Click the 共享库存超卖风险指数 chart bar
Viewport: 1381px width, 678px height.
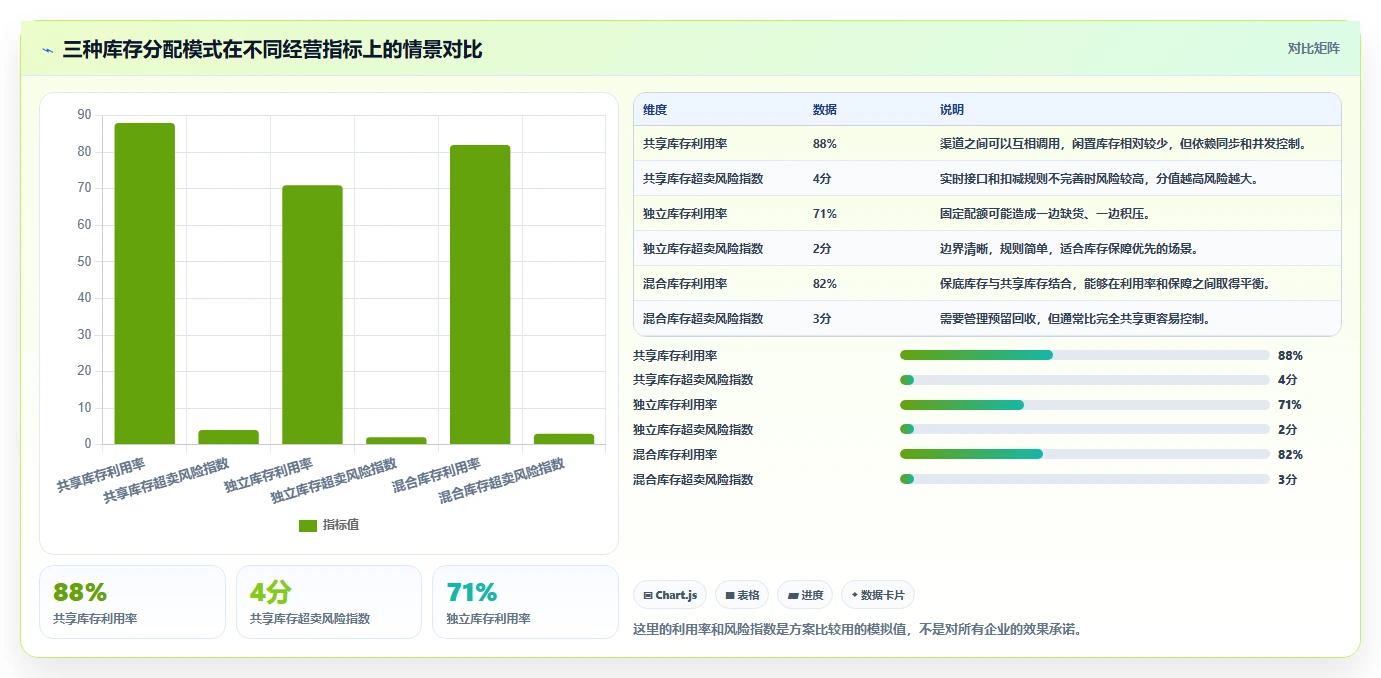pos(228,437)
